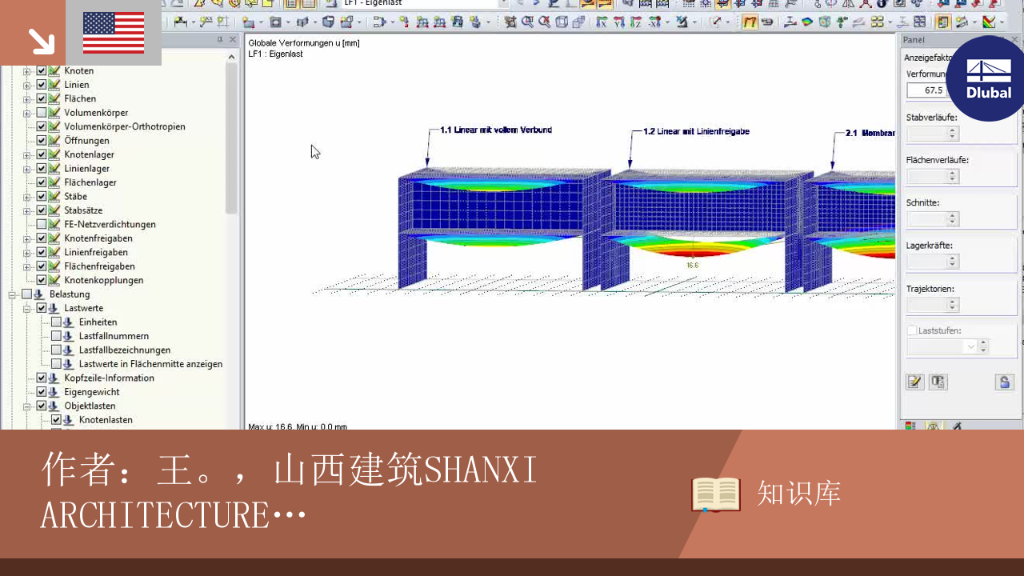Enable the Einheiten checkbox

56,322
